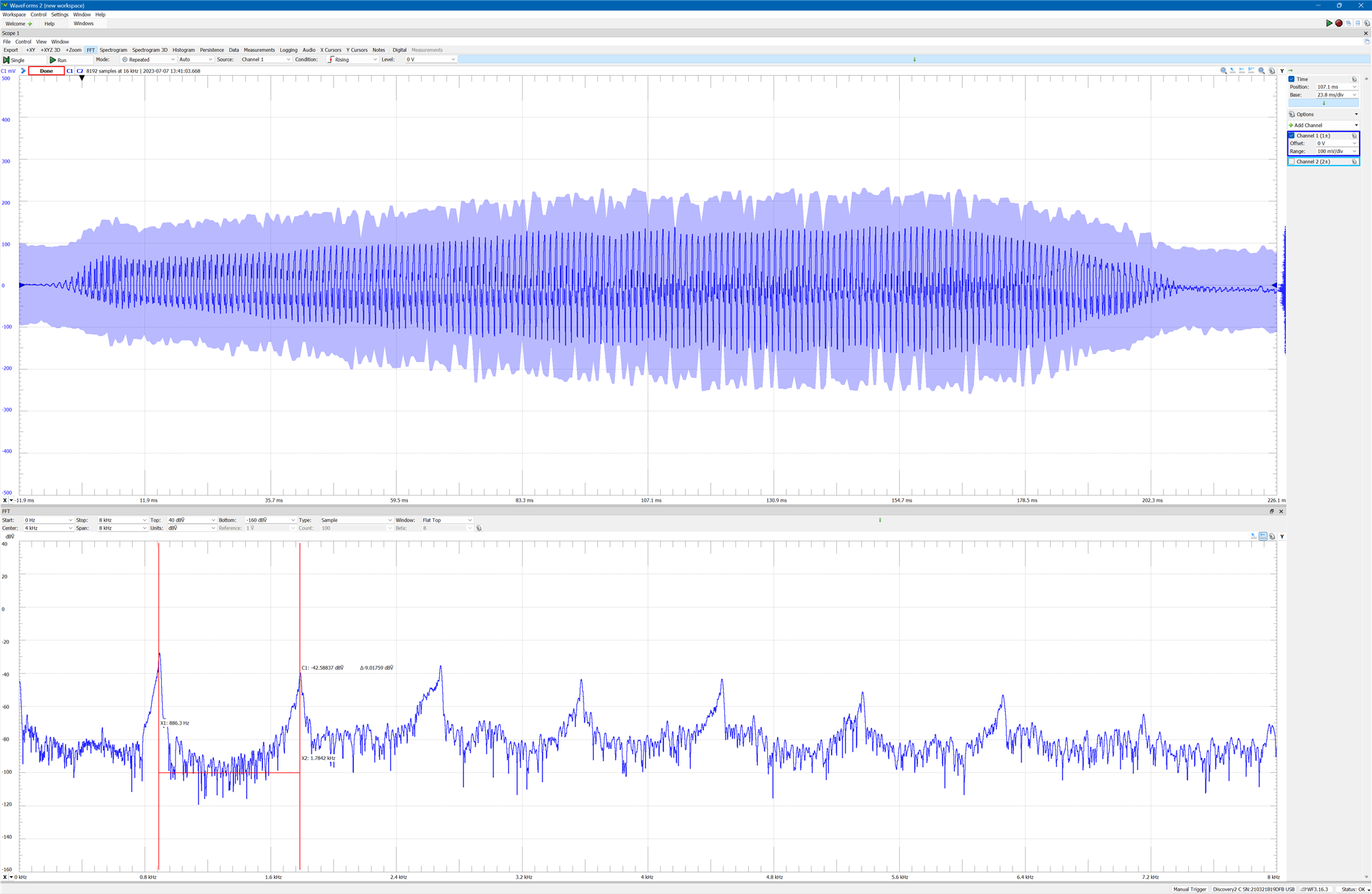Open the FFT Units dropdown
1372x894 pixels.
click(x=191, y=528)
